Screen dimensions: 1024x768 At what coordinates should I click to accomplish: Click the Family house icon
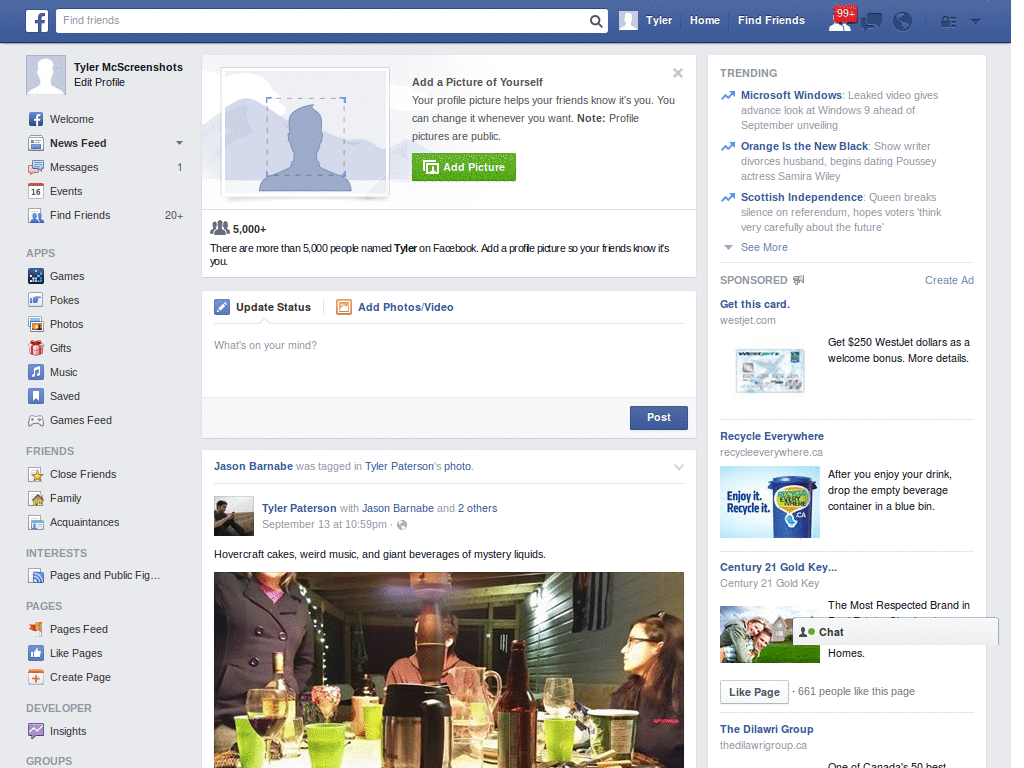click(x=36, y=498)
